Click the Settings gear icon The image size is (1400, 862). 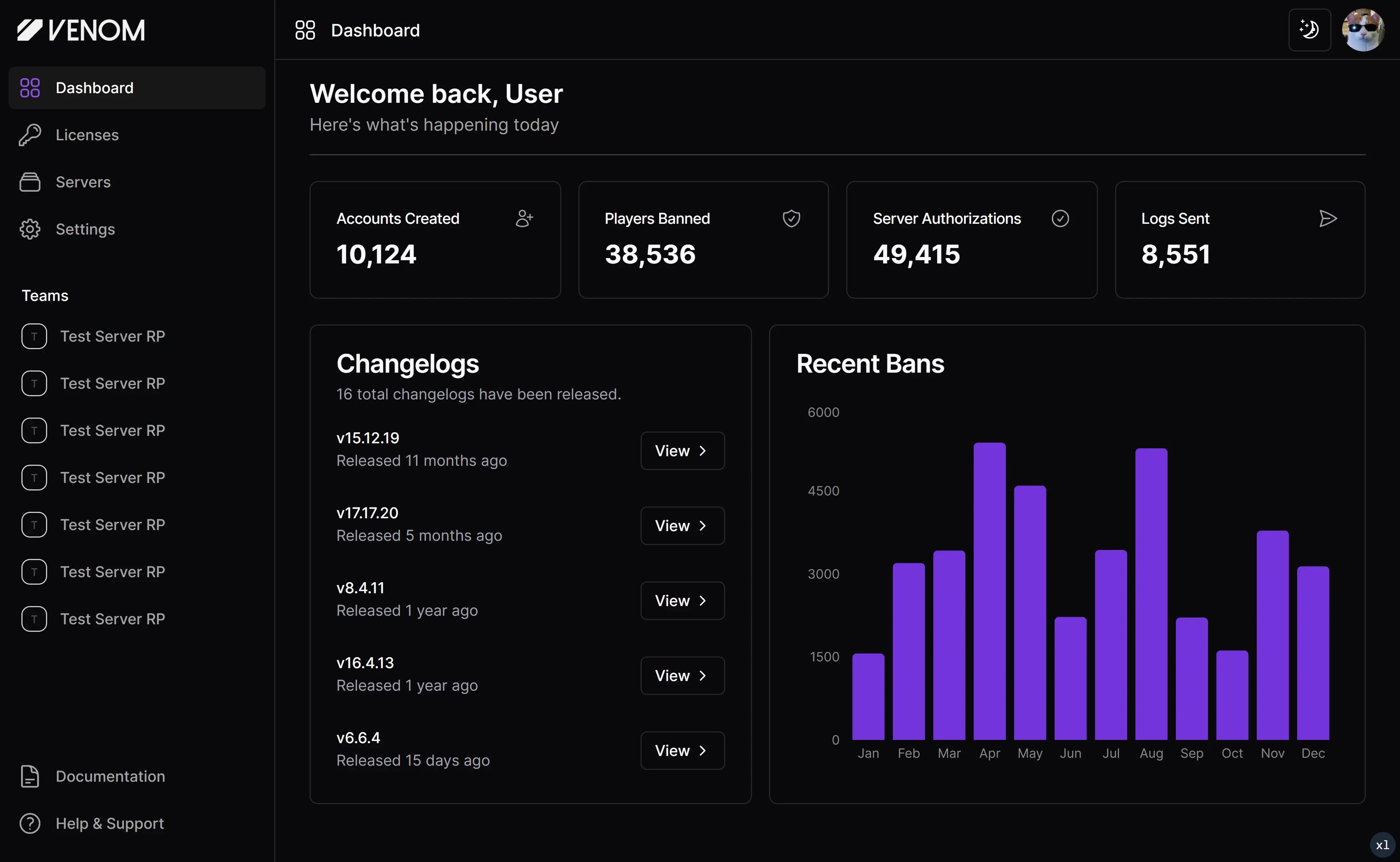click(x=30, y=229)
